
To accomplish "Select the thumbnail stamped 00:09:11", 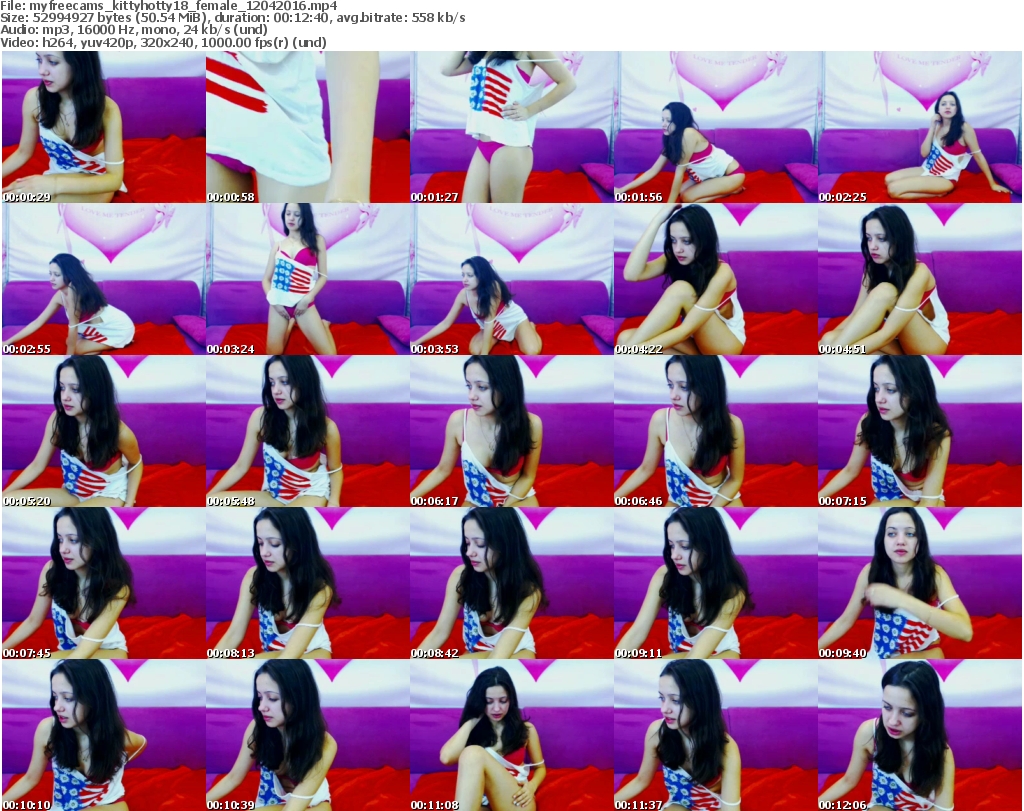I will click(x=716, y=583).
